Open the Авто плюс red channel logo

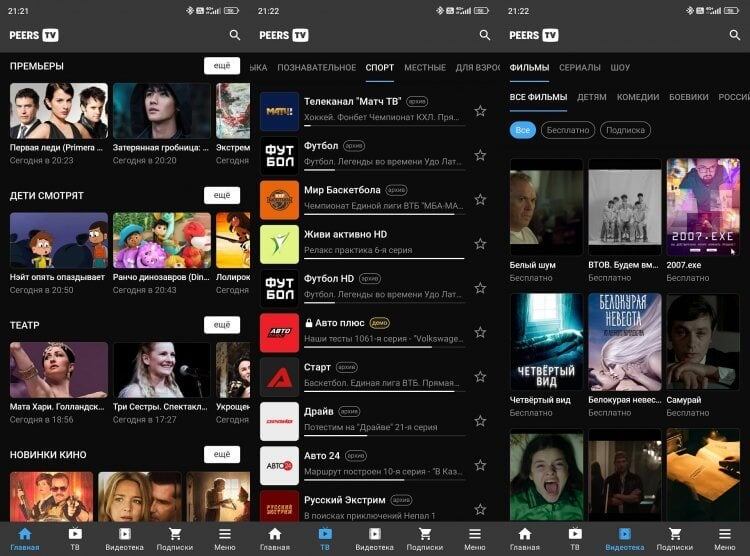pyautogui.click(x=279, y=333)
